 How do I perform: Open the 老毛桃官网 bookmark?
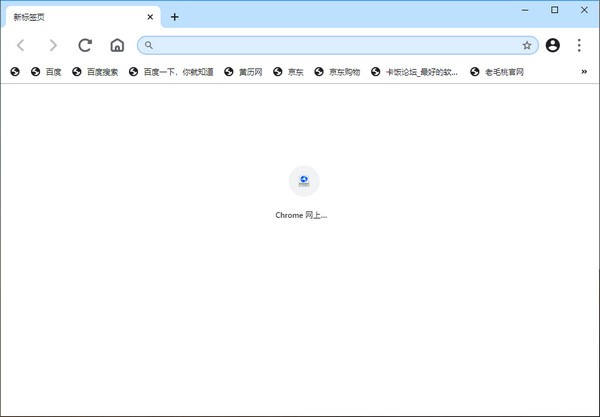tap(497, 72)
